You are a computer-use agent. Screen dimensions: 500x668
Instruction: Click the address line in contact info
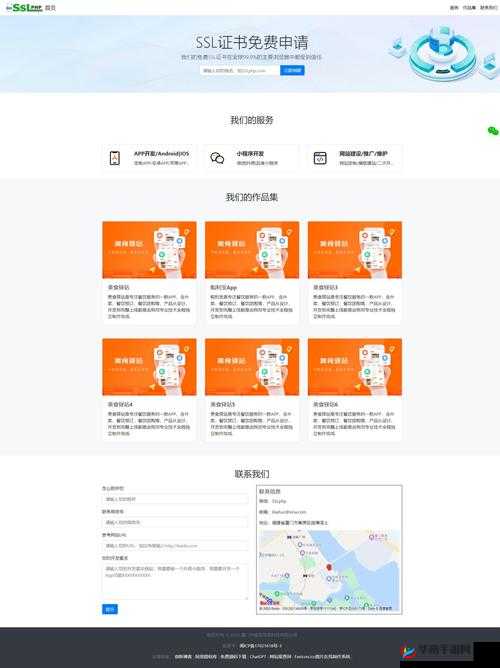tap(300, 522)
